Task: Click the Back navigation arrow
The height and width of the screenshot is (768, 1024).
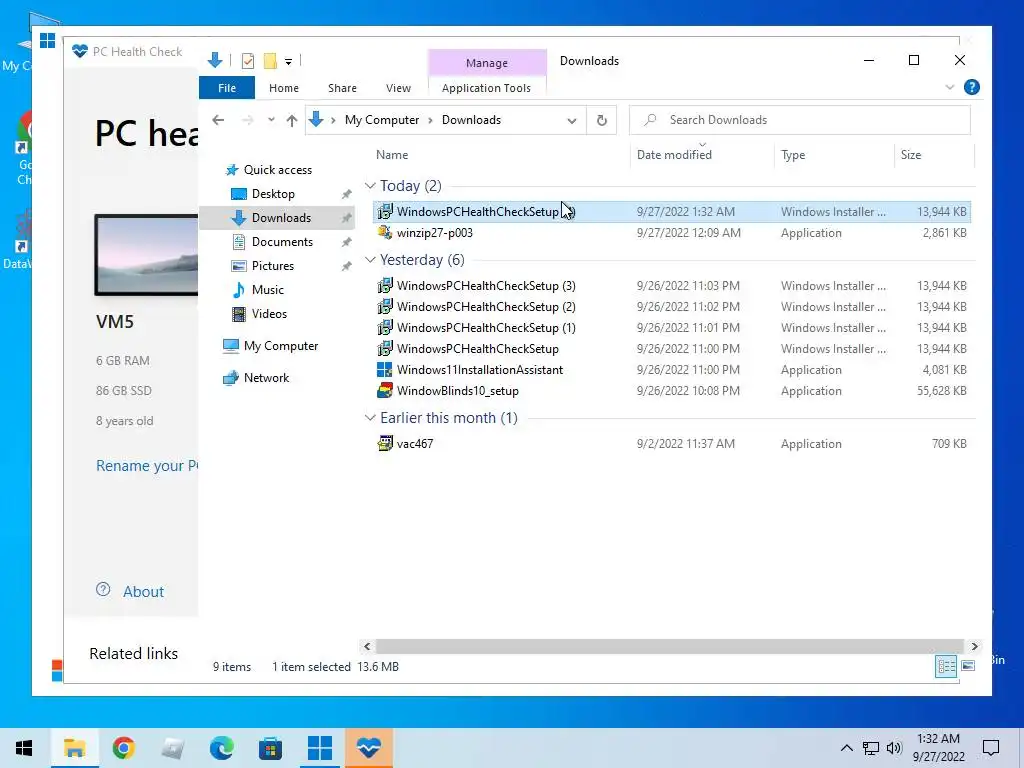Action: pos(218,120)
